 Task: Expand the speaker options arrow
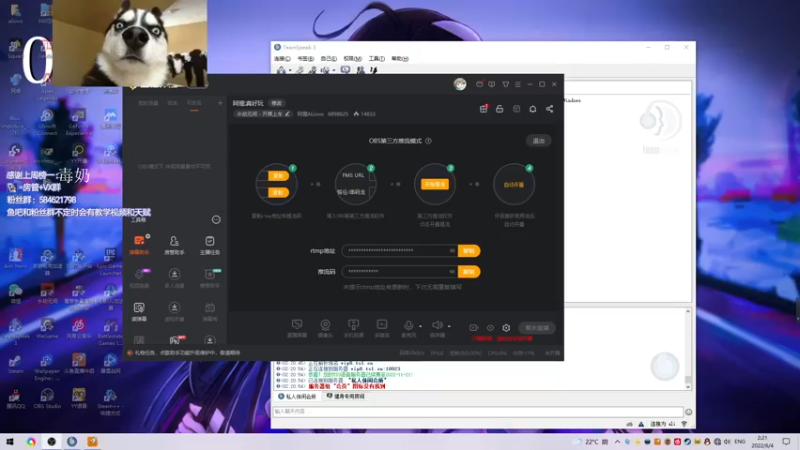(449, 326)
